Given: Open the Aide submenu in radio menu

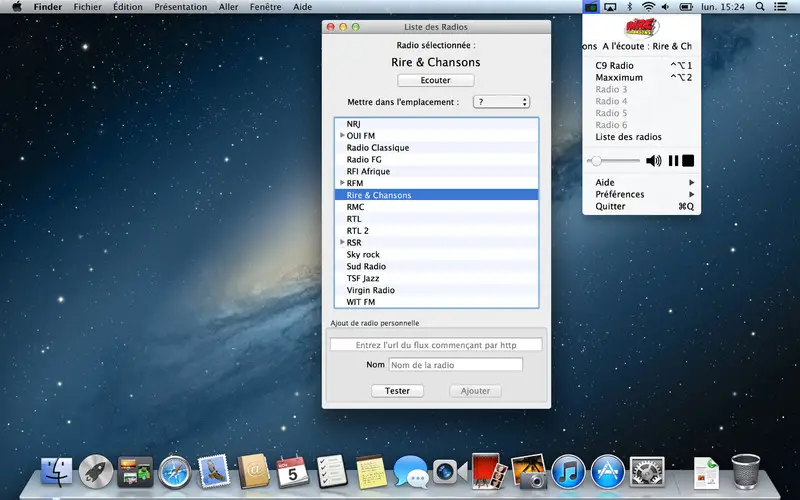Looking at the screenshot, I should point(641,182).
